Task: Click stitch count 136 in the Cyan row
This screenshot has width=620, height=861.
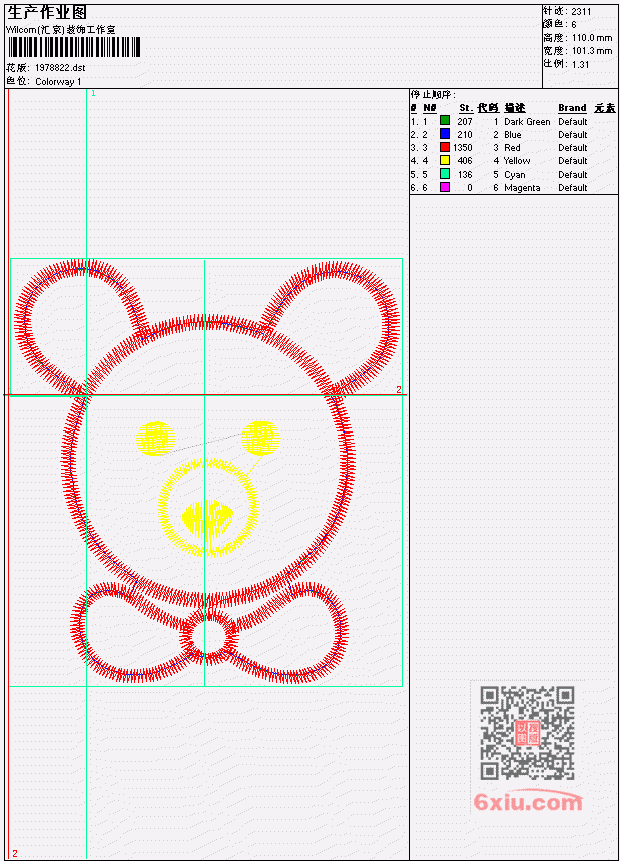Action: click(x=465, y=175)
